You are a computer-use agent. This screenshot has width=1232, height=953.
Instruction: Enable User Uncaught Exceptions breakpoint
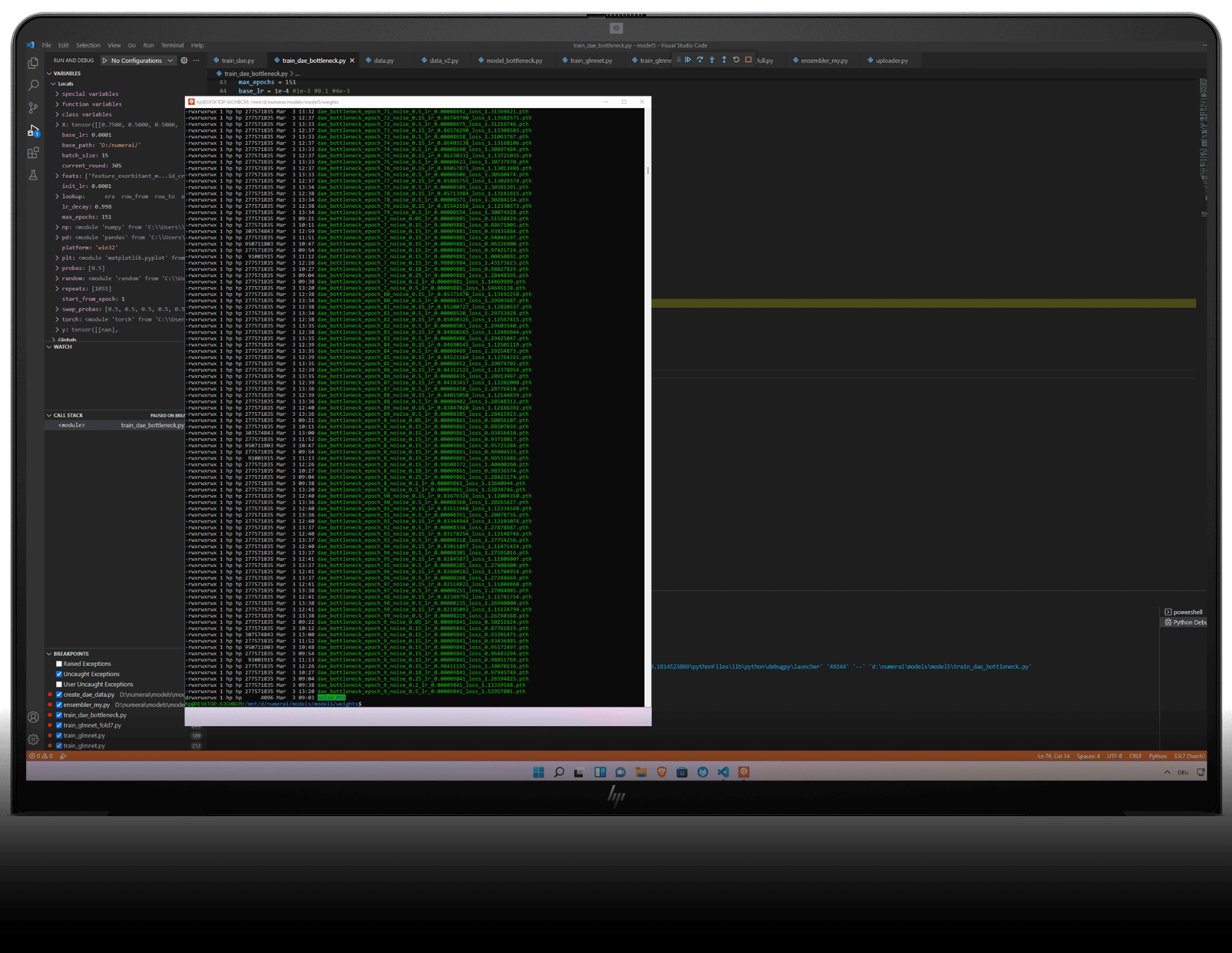pyautogui.click(x=59, y=684)
